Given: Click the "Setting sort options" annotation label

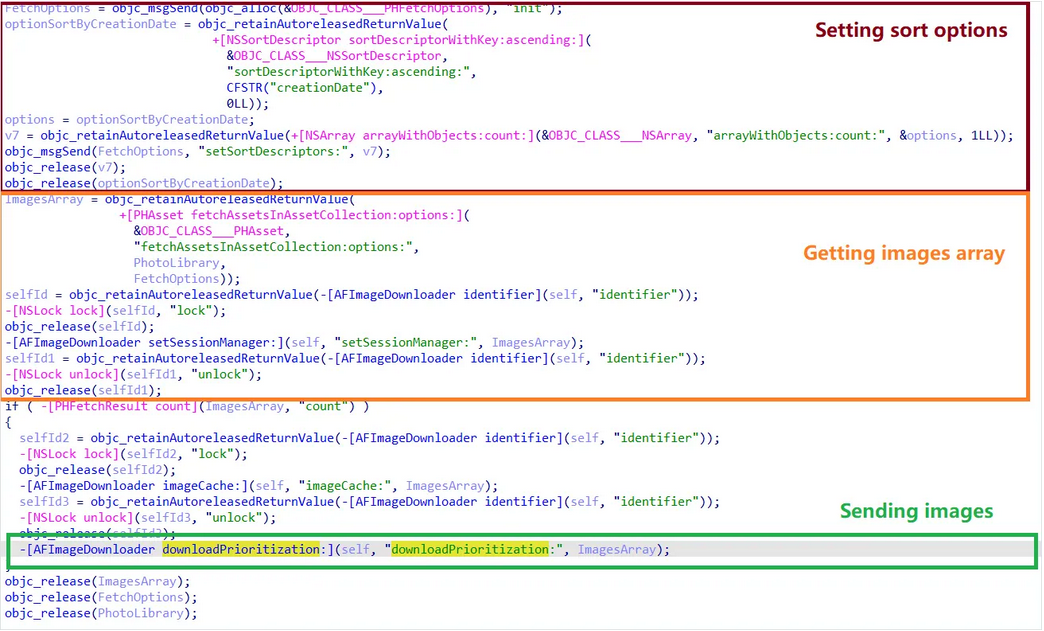Looking at the screenshot, I should [911, 30].
